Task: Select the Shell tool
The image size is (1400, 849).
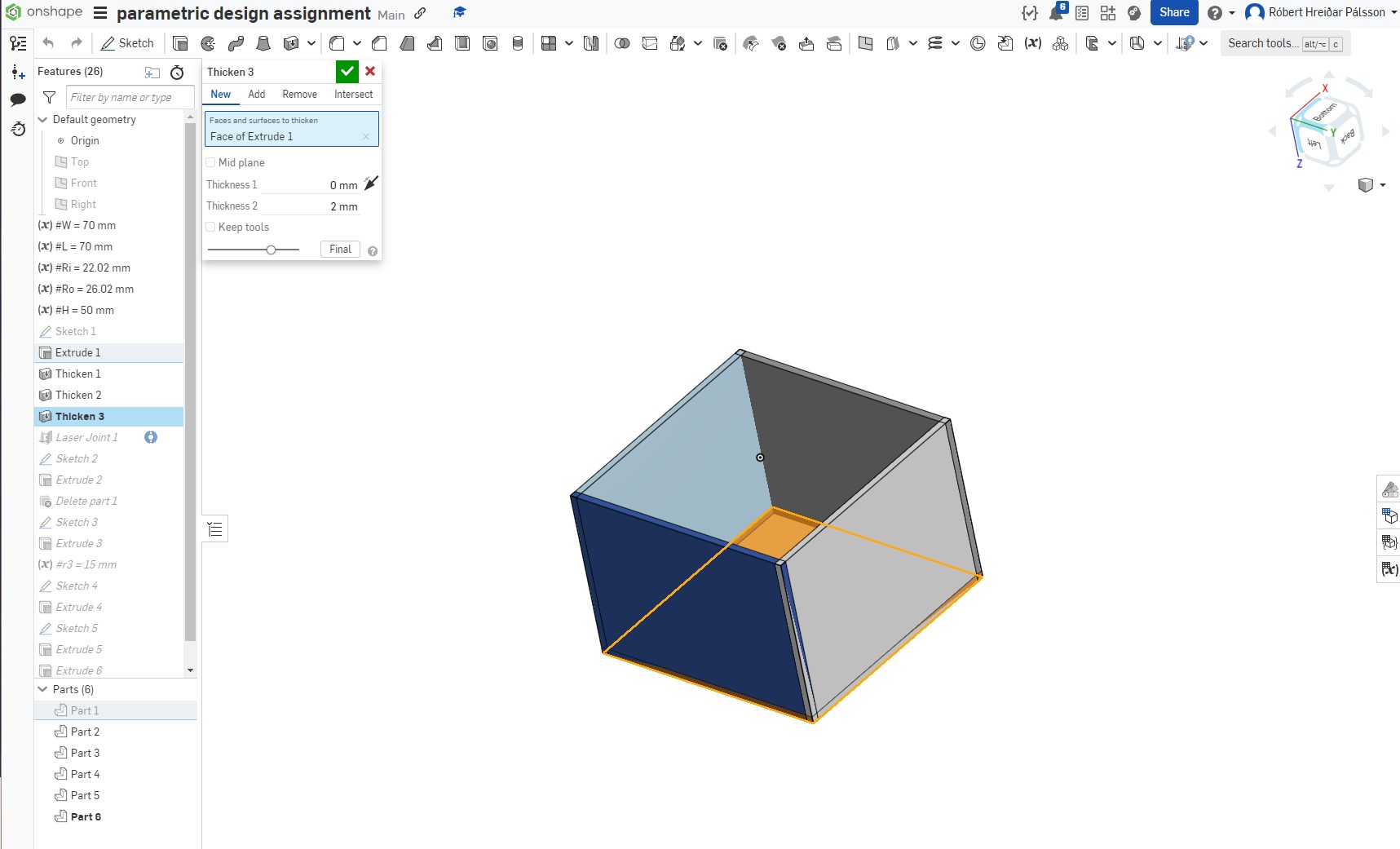Action: click(x=462, y=43)
